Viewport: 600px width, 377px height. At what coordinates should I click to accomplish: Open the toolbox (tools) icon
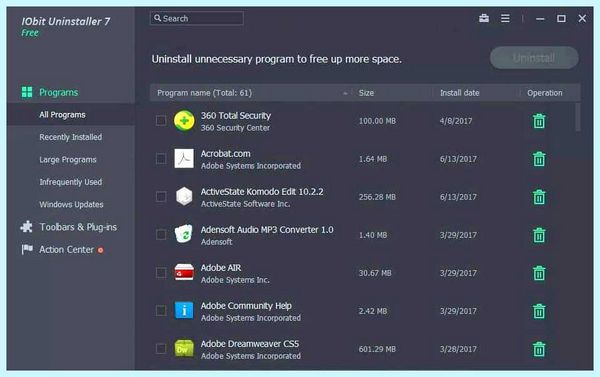484,18
